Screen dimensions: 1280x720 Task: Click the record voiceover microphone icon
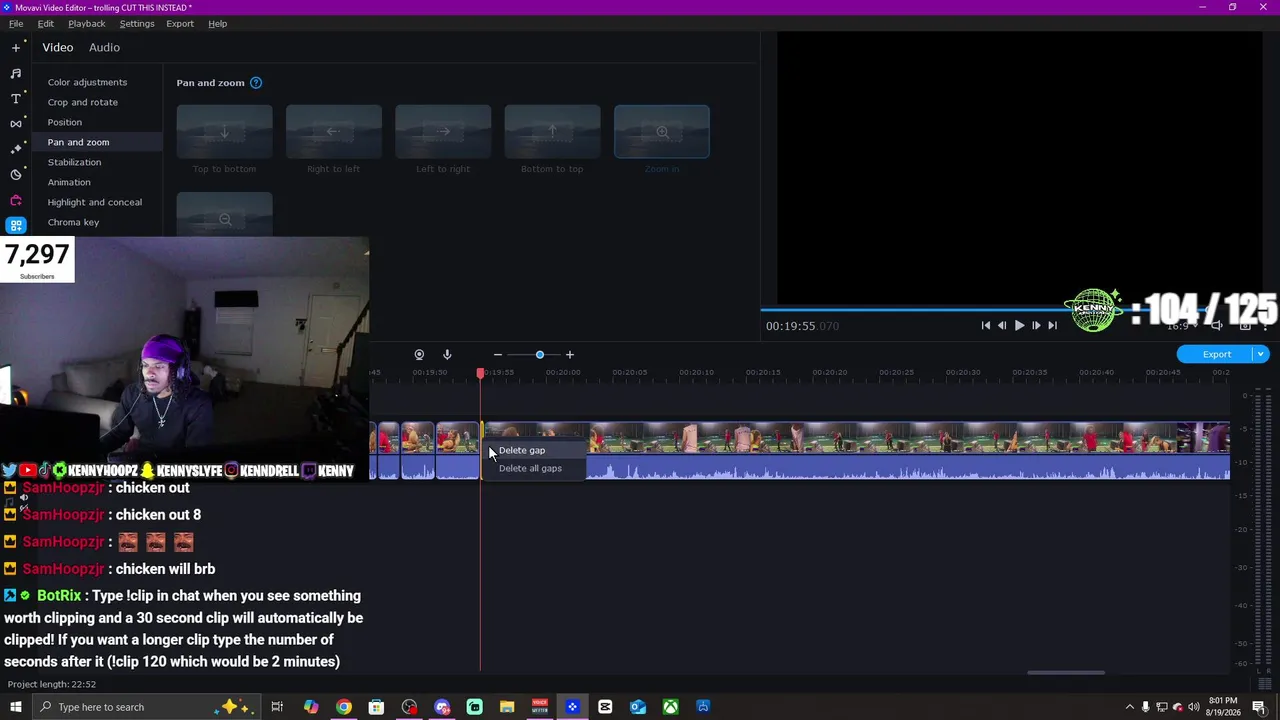click(447, 354)
